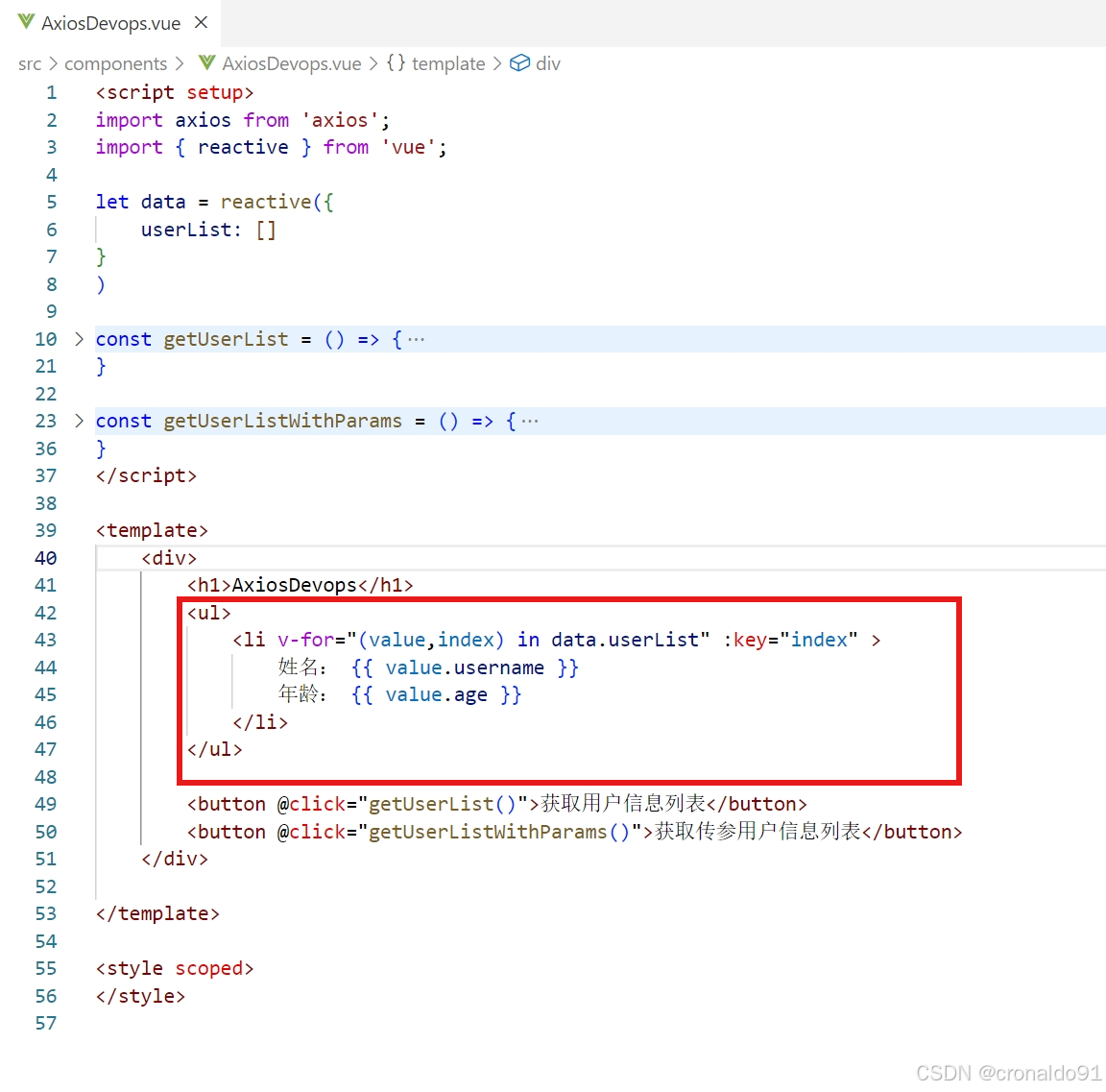Click 'let data = reactive({' on line 5
Screen dimensions: 1106x1092
[214, 202]
